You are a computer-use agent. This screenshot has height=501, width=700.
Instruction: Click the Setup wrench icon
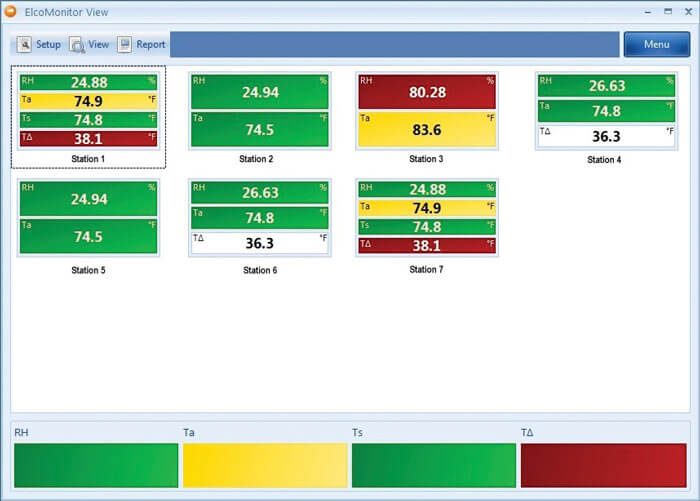(24, 45)
